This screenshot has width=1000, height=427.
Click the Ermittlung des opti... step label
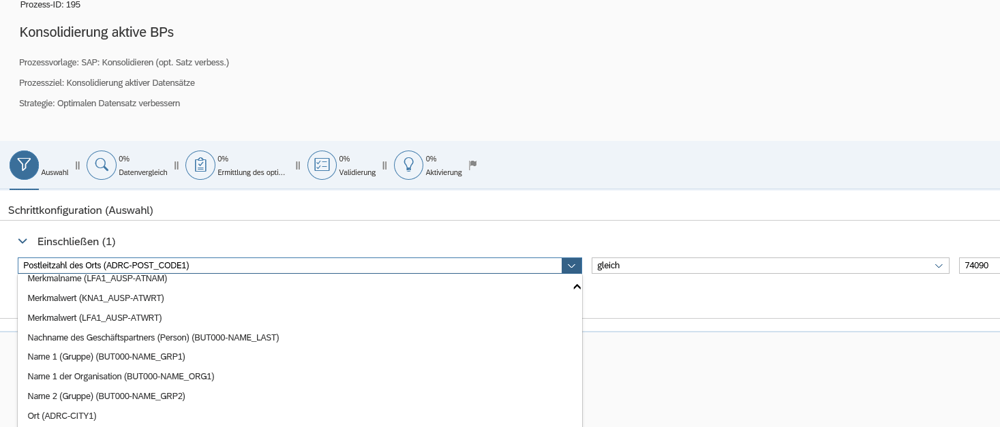tap(251, 173)
